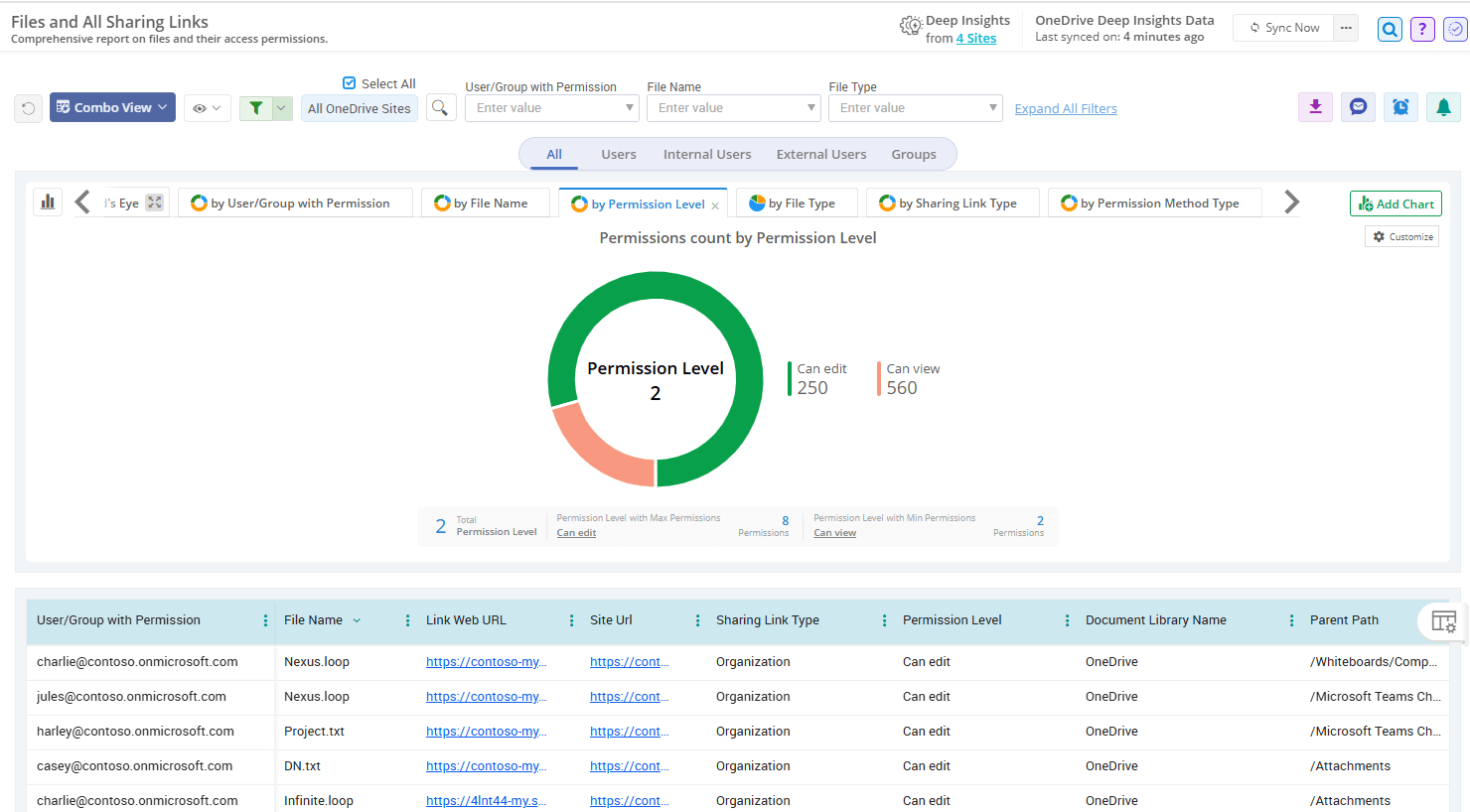Click the green bell alert icon
Viewport: 1470px width, 812px height.
pyautogui.click(x=1443, y=107)
